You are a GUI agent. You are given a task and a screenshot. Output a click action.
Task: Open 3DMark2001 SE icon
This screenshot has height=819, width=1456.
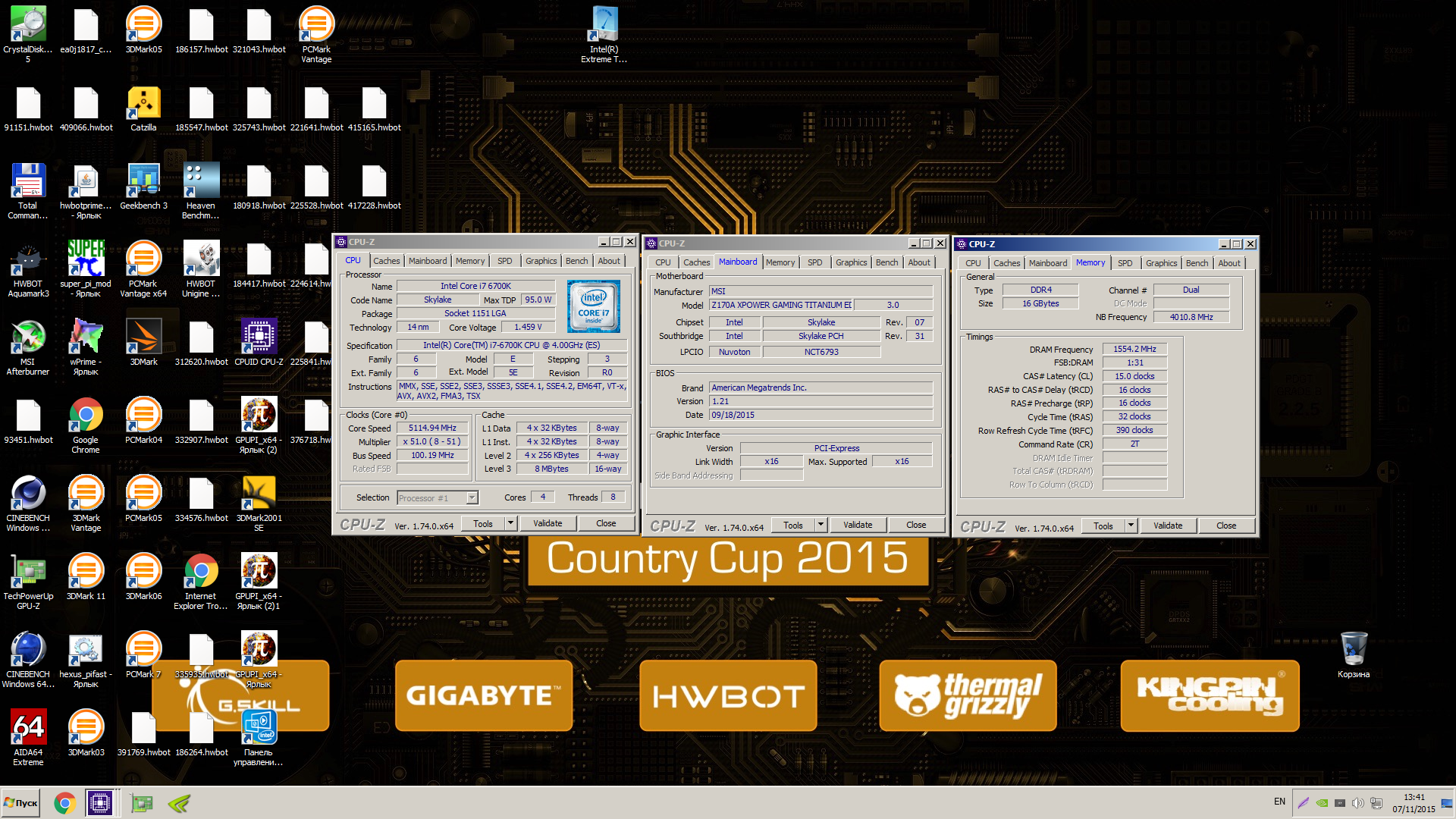coord(259,504)
